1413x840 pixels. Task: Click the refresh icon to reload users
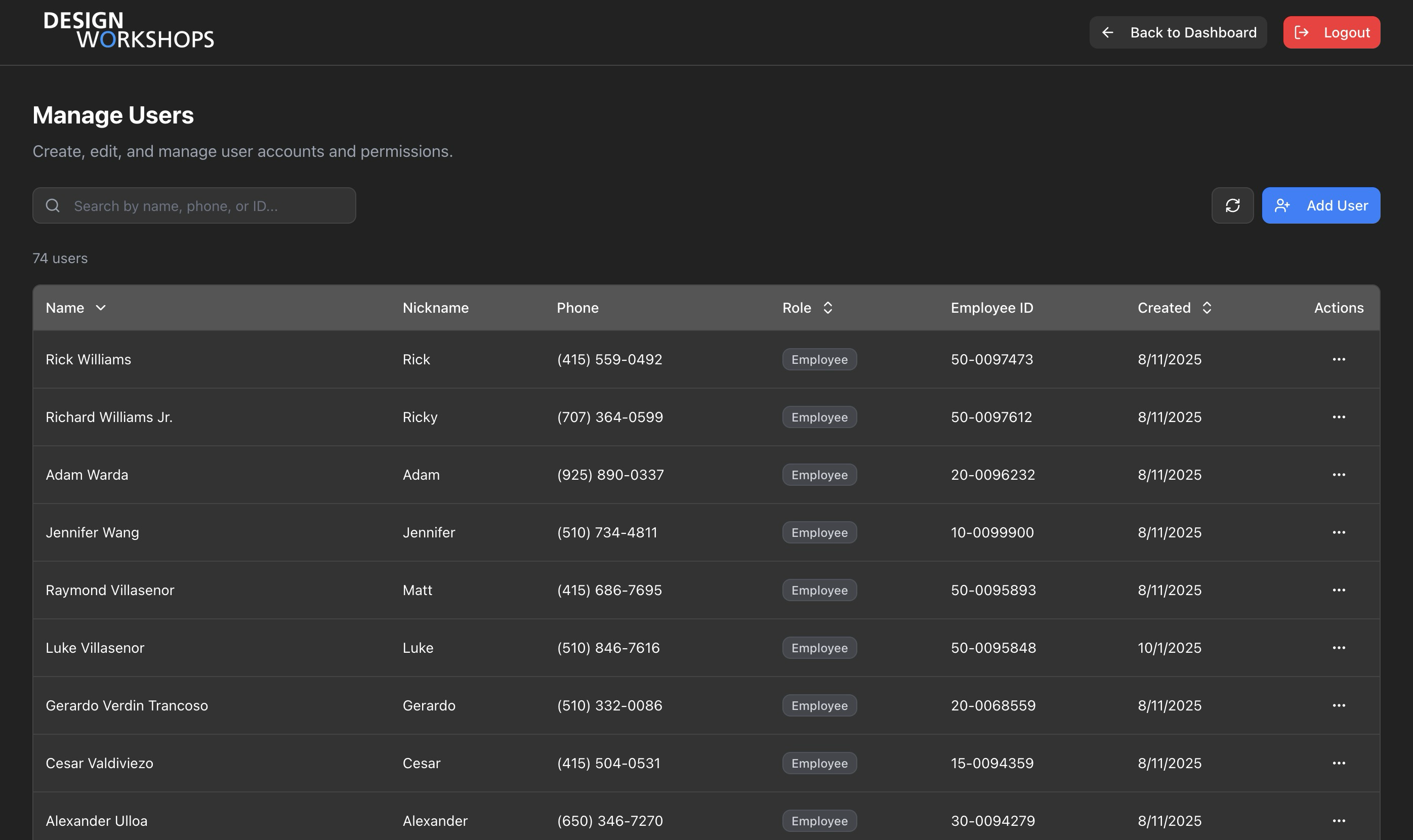click(x=1233, y=205)
